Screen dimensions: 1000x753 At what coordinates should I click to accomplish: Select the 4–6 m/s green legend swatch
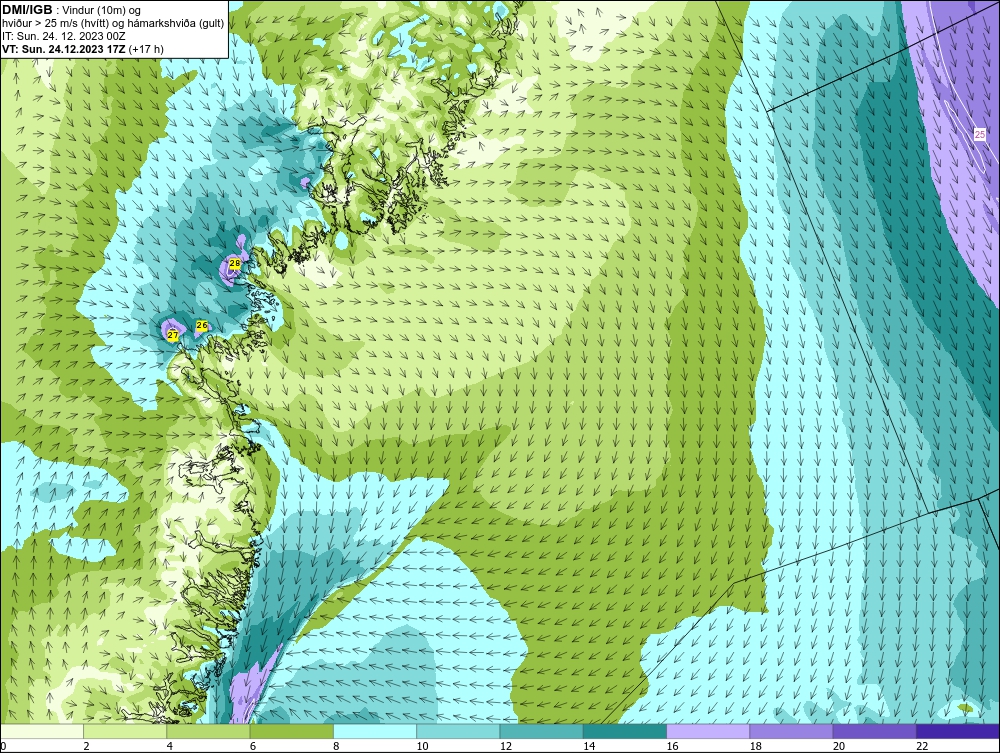[209, 731]
